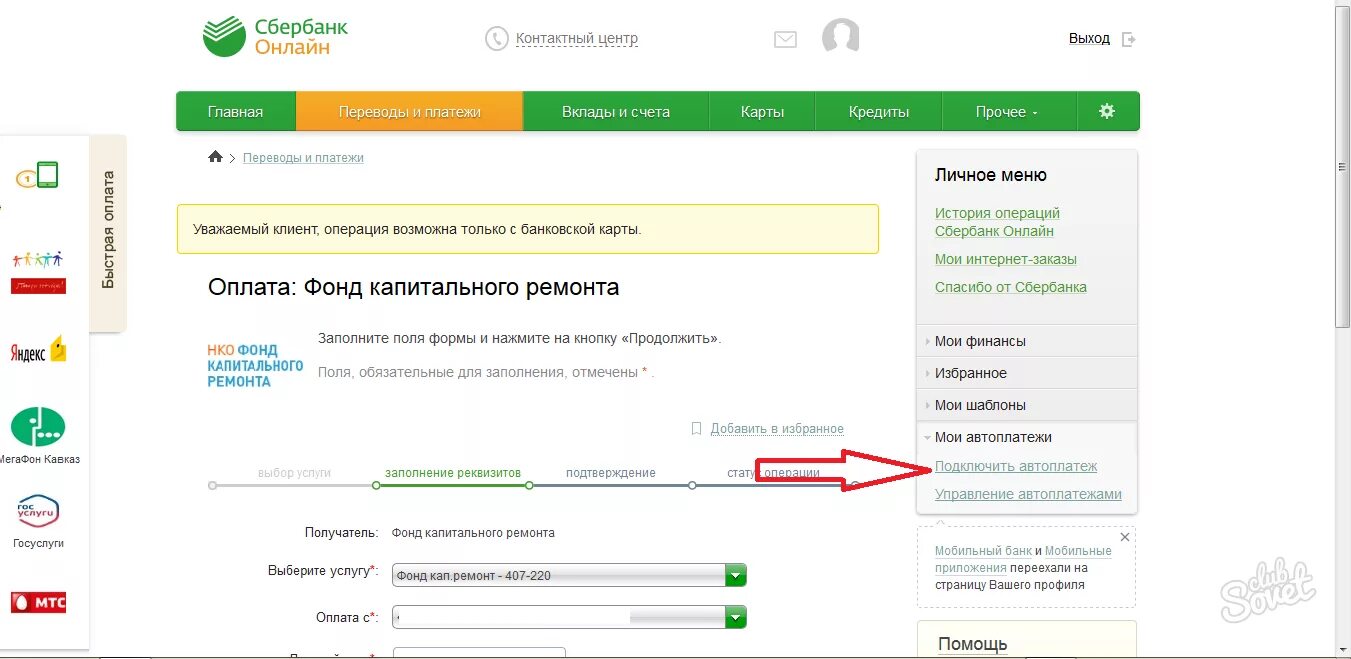Click the Выход link
The image size is (1351, 659).
click(1089, 38)
